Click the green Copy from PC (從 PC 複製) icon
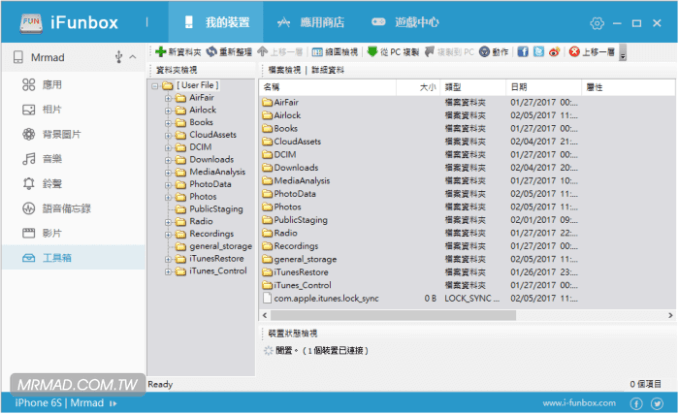 click(x=372, y=52)
